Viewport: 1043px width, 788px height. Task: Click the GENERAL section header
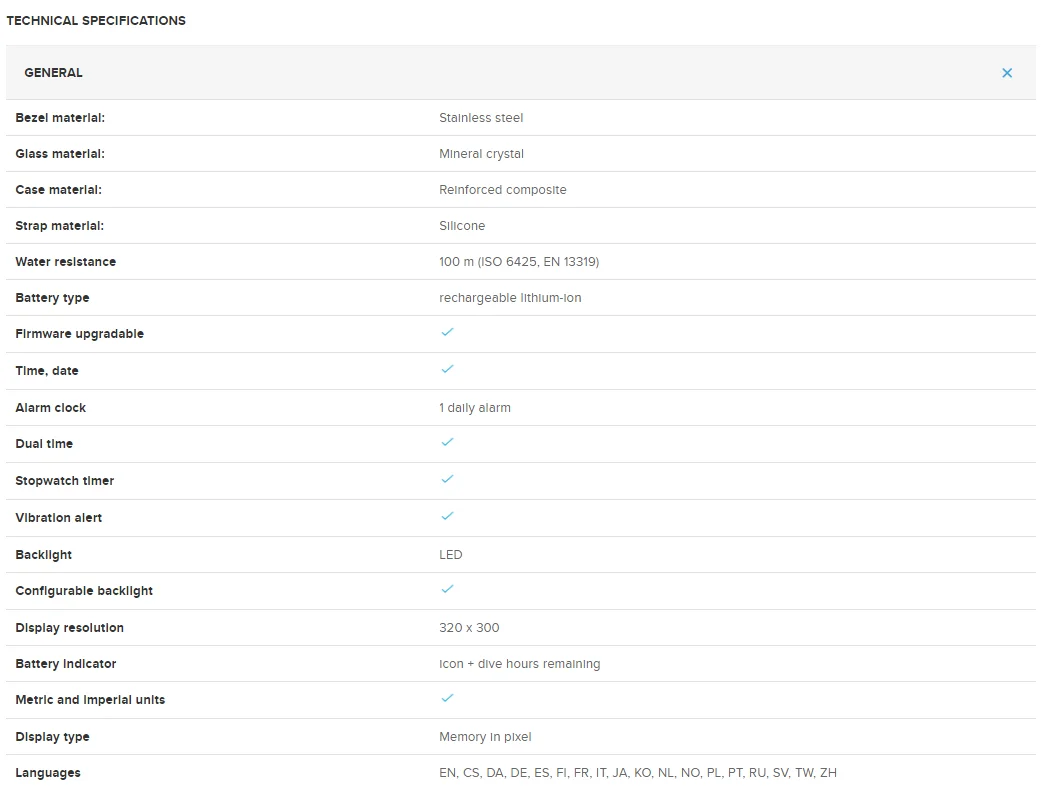(54, 73)
